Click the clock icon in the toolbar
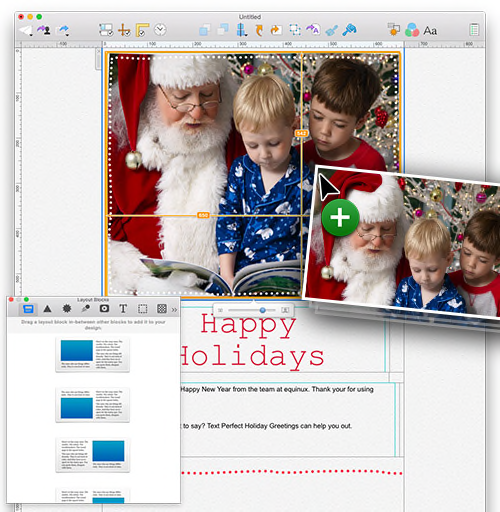The width and height of the screenshot is (500, 512). click(160, 30)
